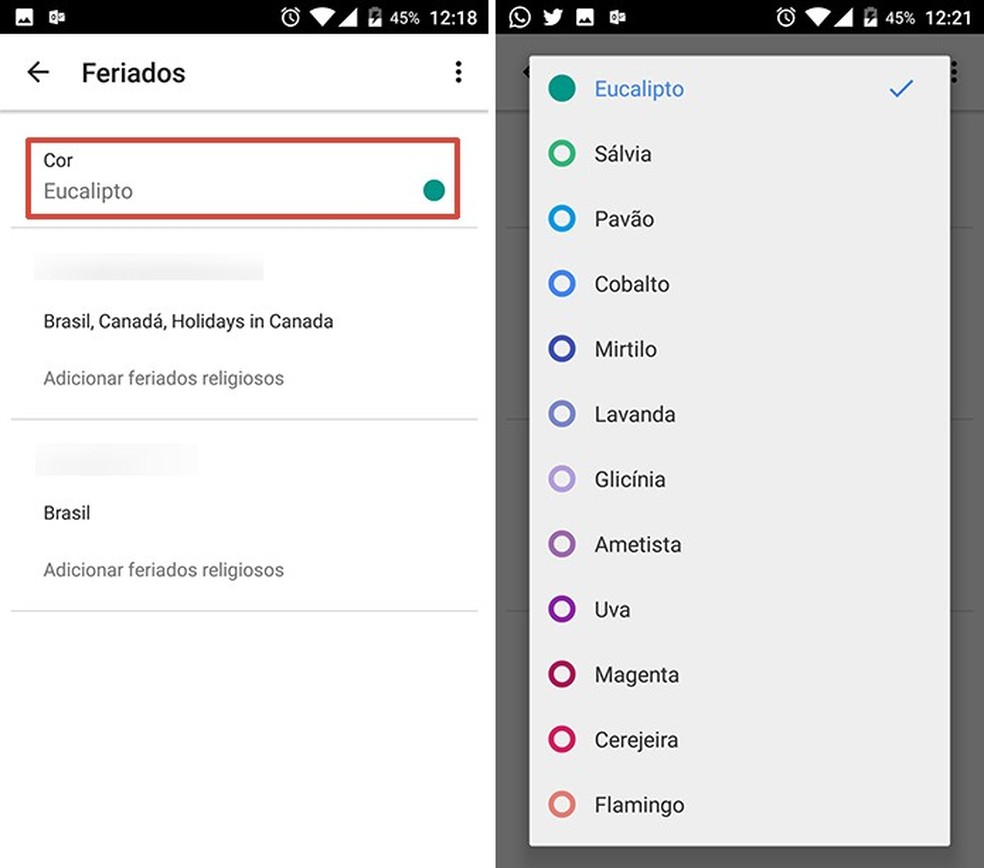Tap the checkmark next to Eucalipto
This screenshot has height=868, width=984.
pyautogui.click(x=900, y=88)
